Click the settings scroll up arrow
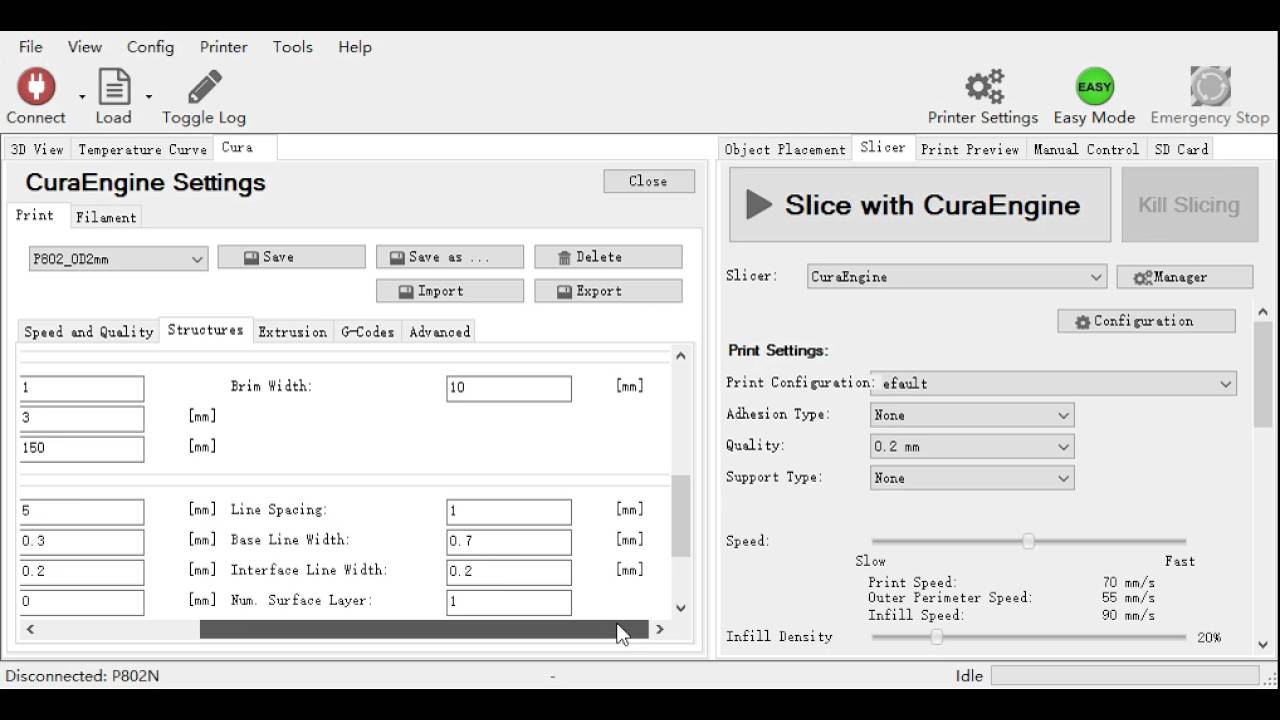This screenshot has height=720, width=1280. point(681,356)
